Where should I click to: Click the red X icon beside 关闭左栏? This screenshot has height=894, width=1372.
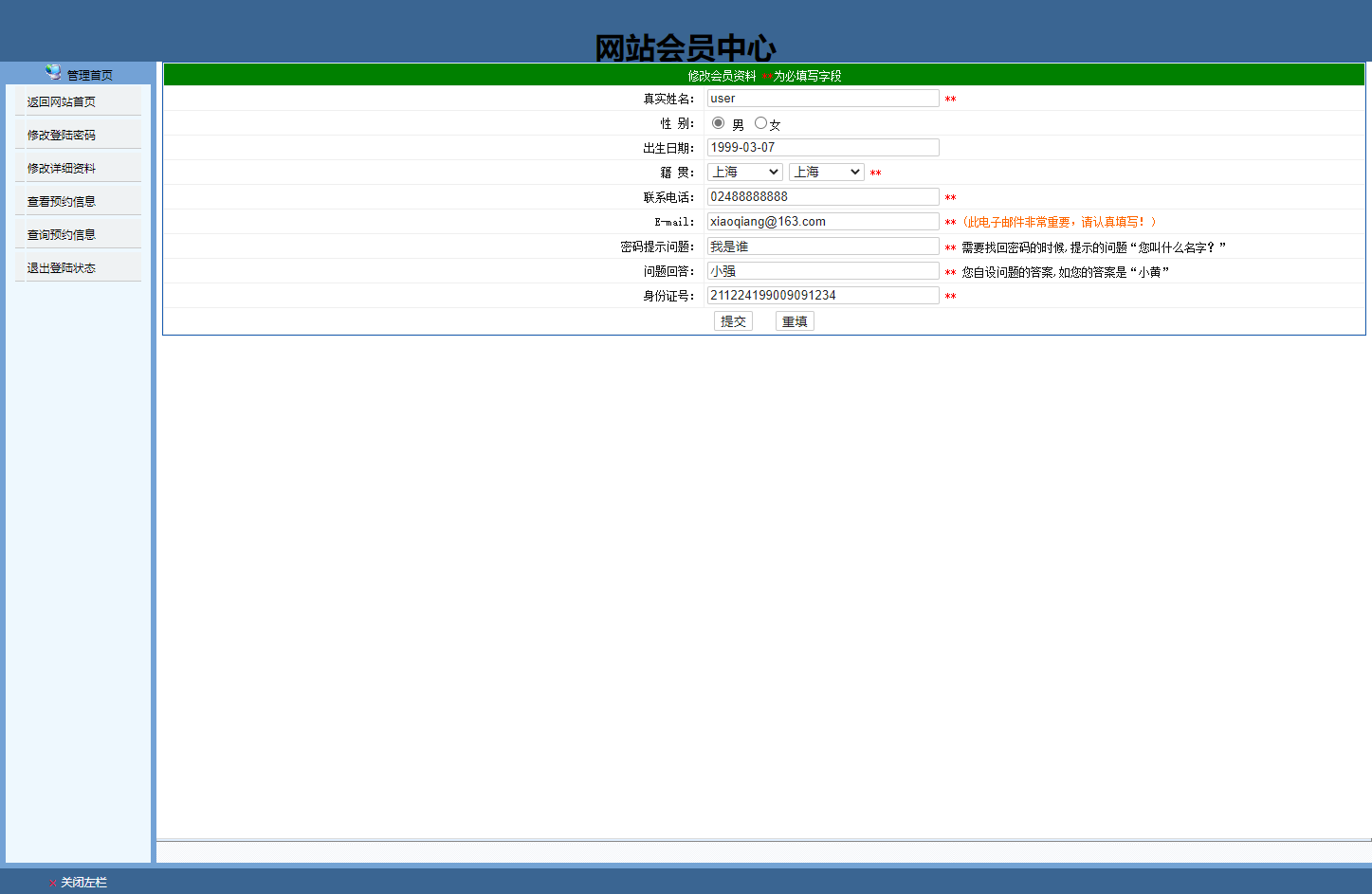(52, 883)
